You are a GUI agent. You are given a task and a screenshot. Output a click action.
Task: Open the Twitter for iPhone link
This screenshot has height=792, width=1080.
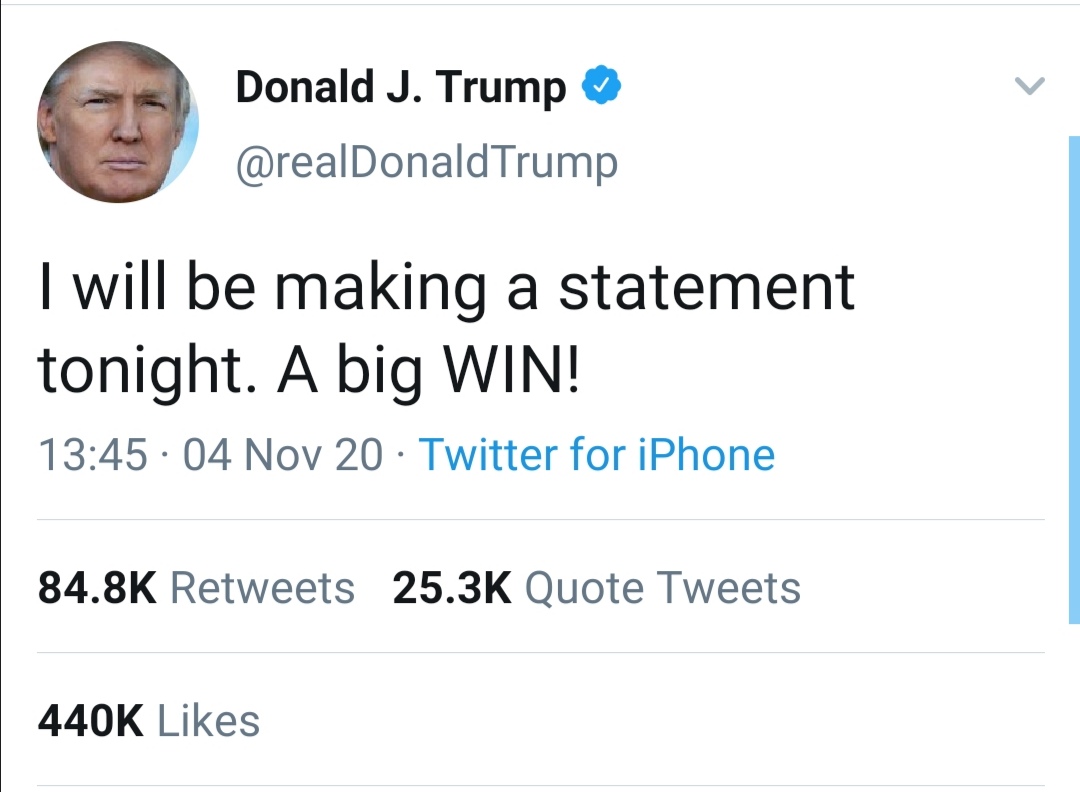pos(596,455)
